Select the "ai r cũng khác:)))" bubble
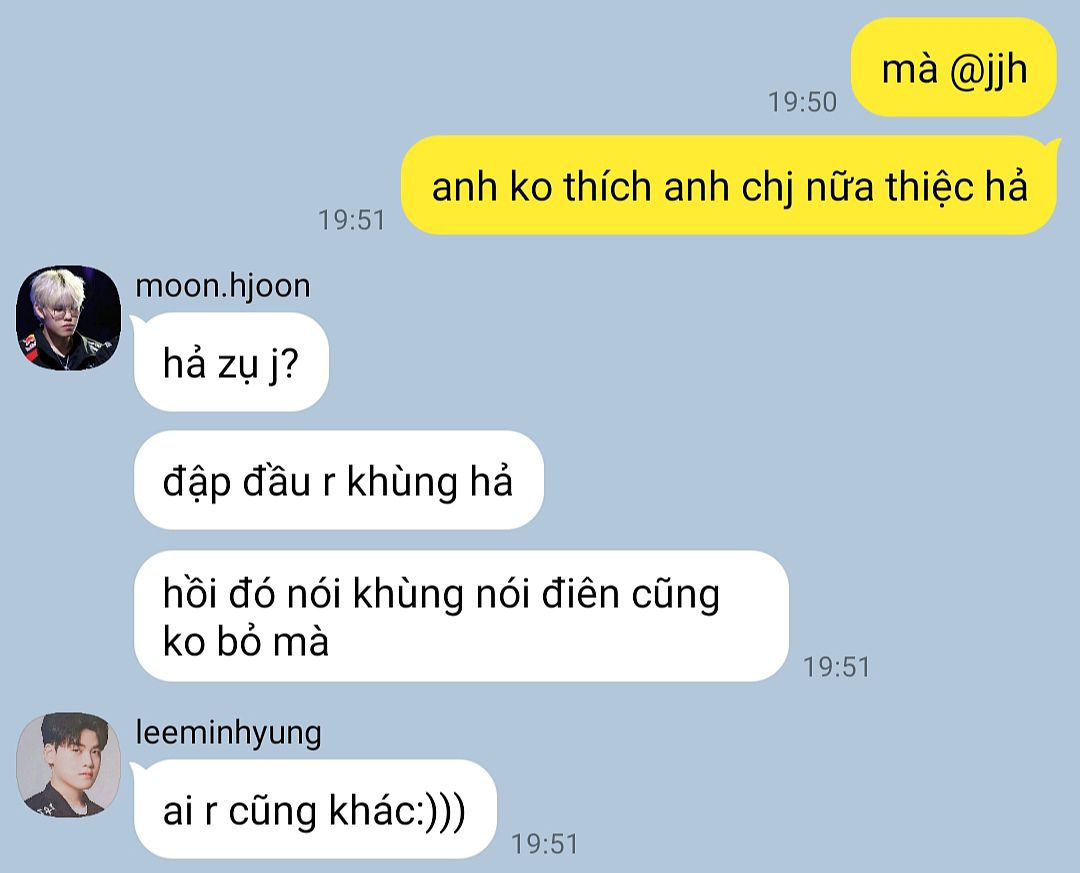Viewport: 1080px width, 873px height. 314,809
